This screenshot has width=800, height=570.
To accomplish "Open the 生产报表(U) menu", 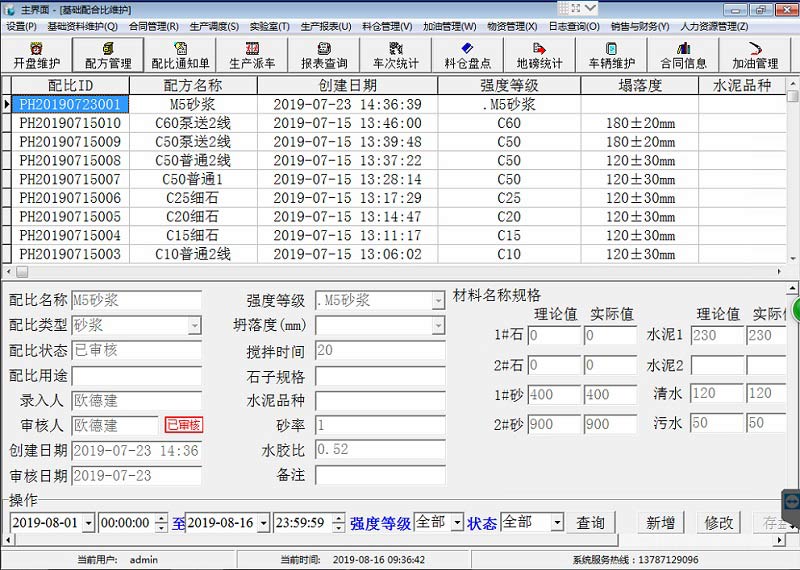I will 326,26.
